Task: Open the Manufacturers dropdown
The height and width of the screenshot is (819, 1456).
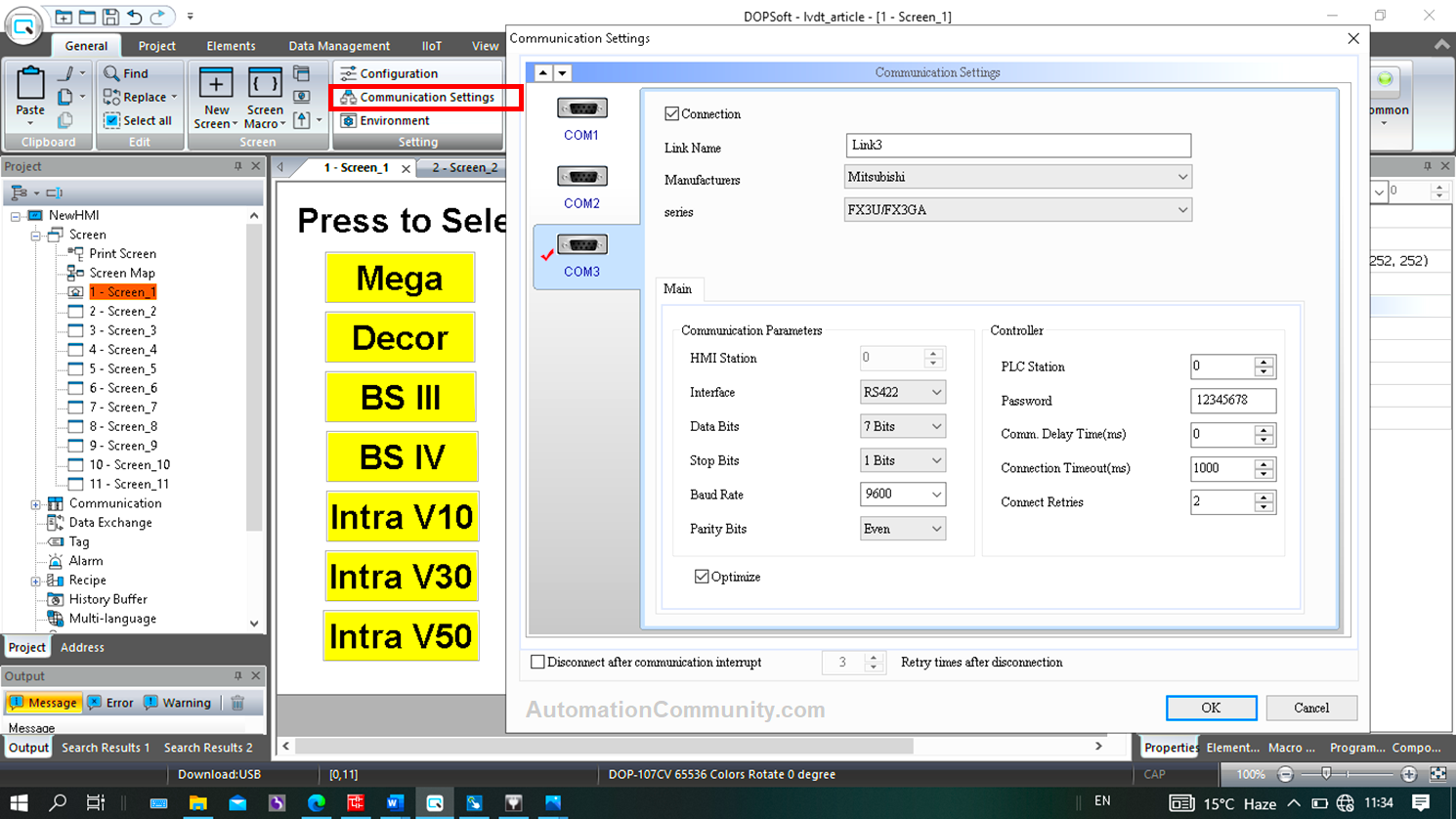Action: [1183, 177]
